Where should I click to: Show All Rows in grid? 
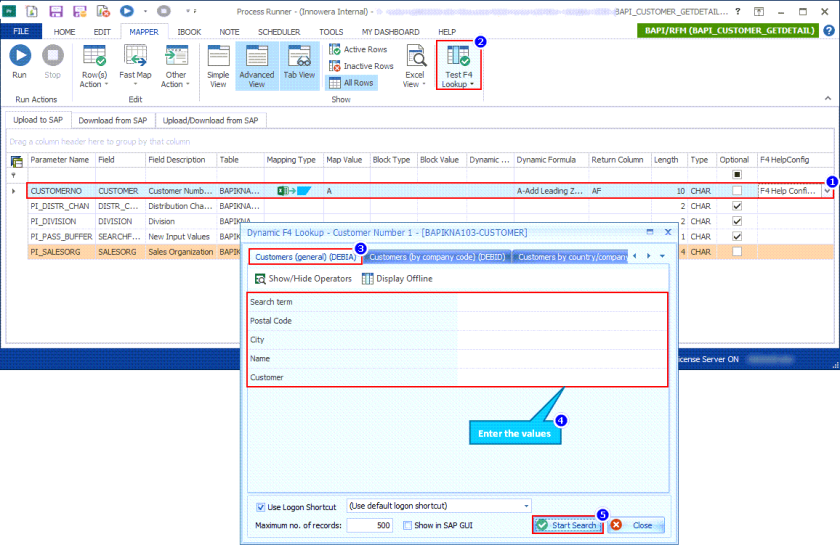point(351,82)
